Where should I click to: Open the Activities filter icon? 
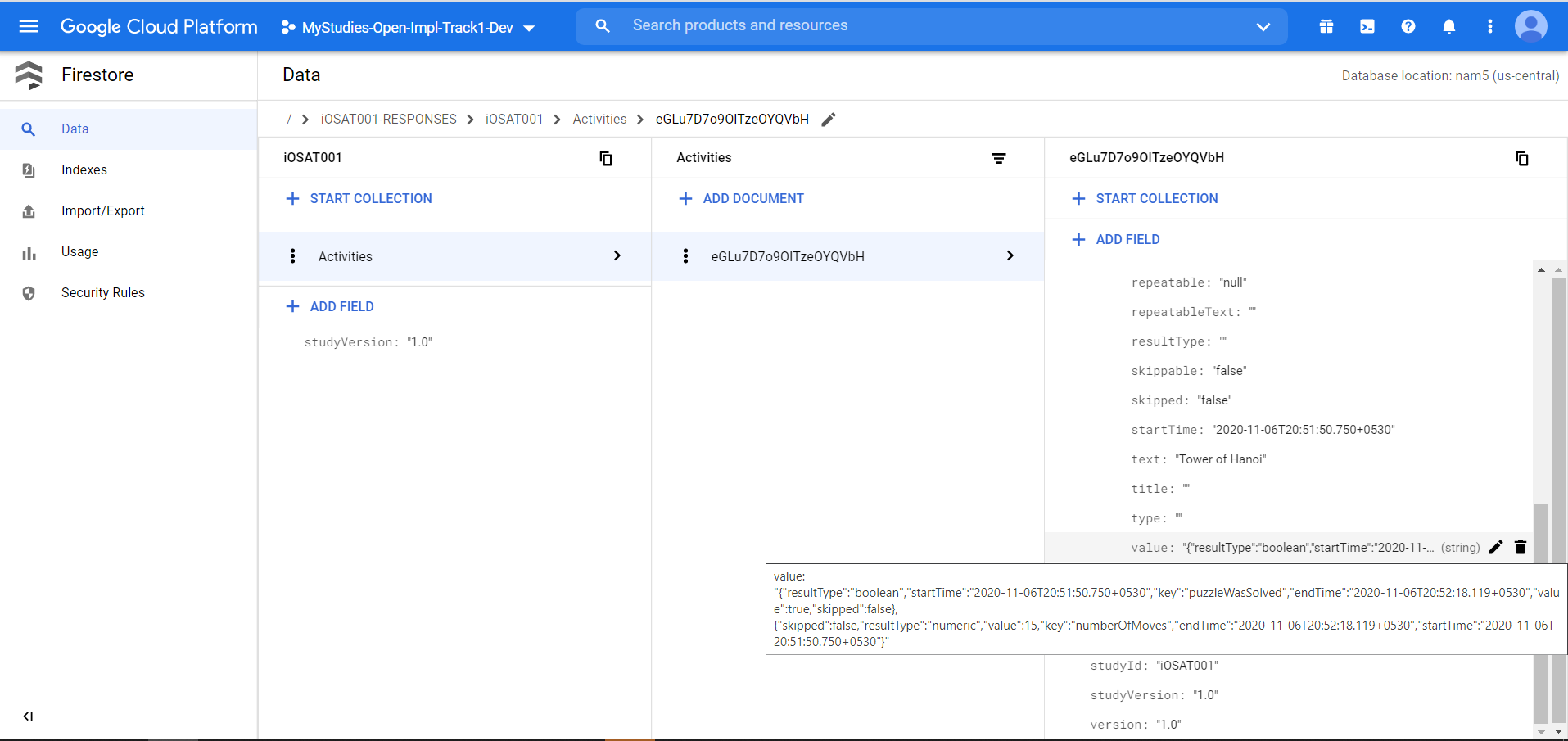[x=999, y=158]
